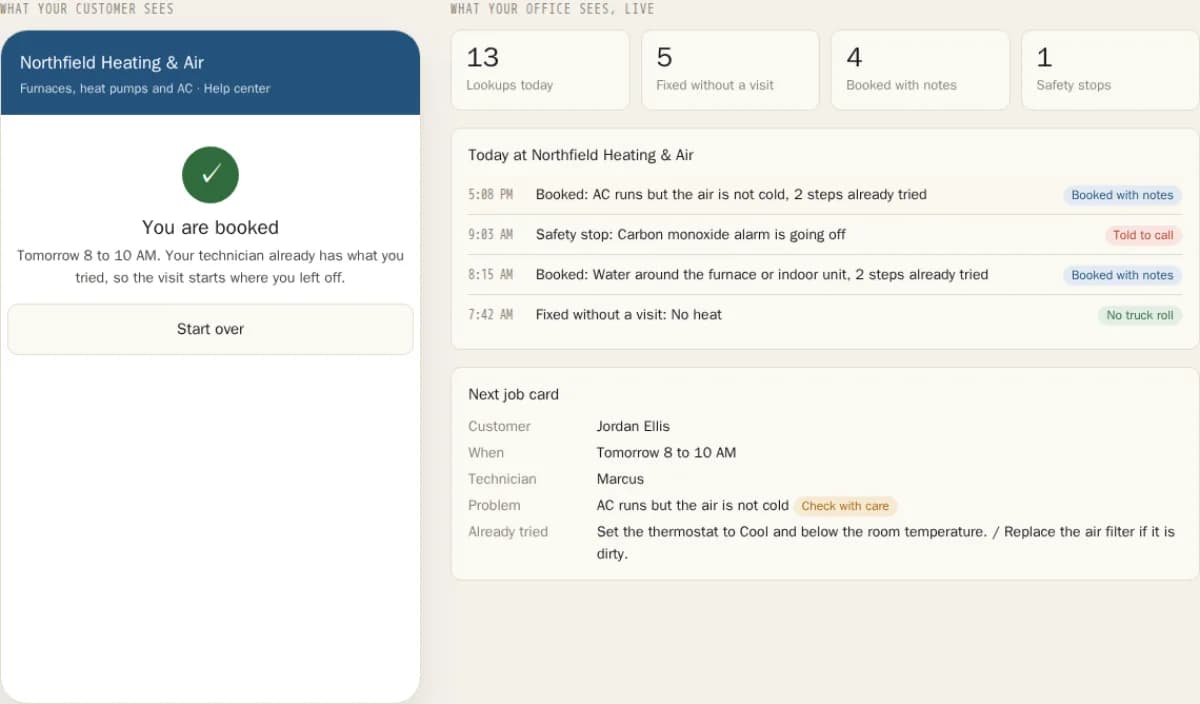
Task: Click the Northfield Heating & Air header title
Action: (x=112, y=62)
